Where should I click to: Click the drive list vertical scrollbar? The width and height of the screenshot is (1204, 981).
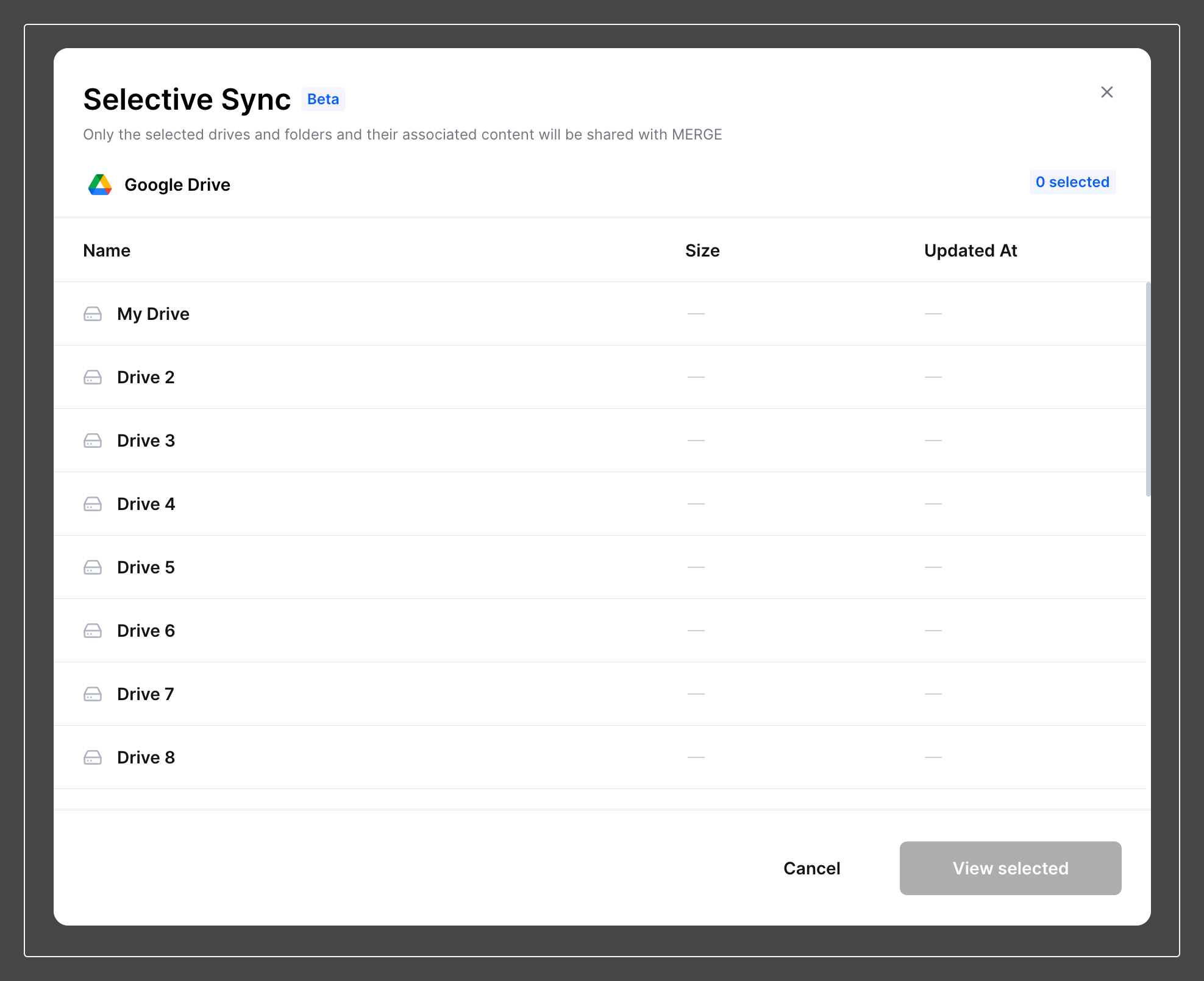point(1148,390)
